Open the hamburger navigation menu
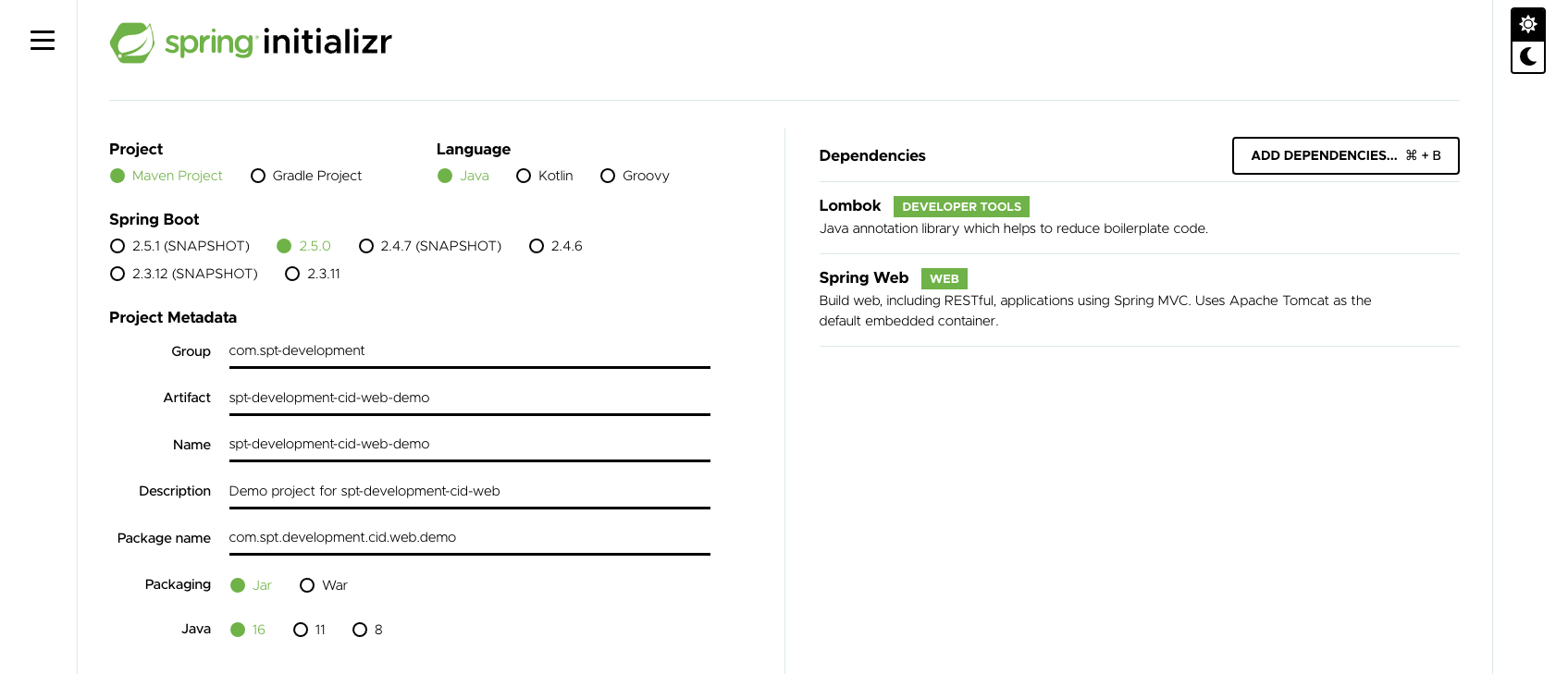1568x674 pixels. tap(43, 41)
